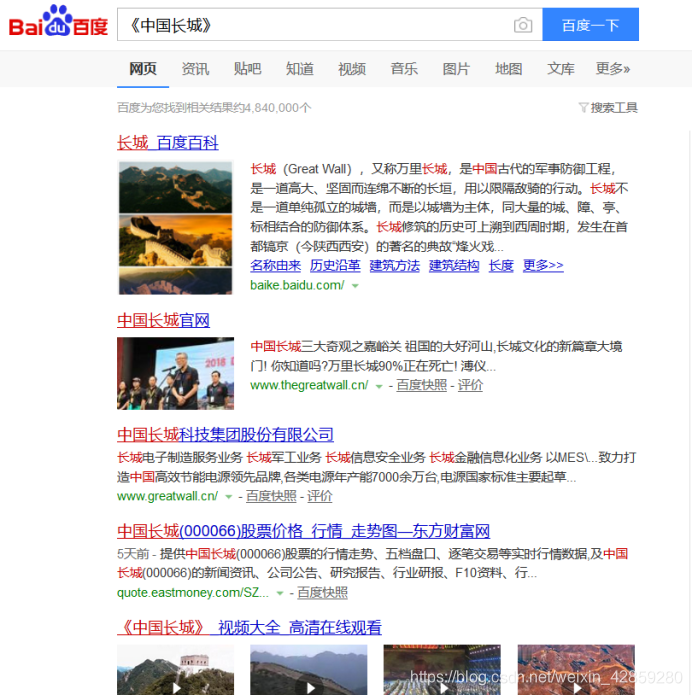
Task: Play the first video with watchtower
Action: coord(175,670)
